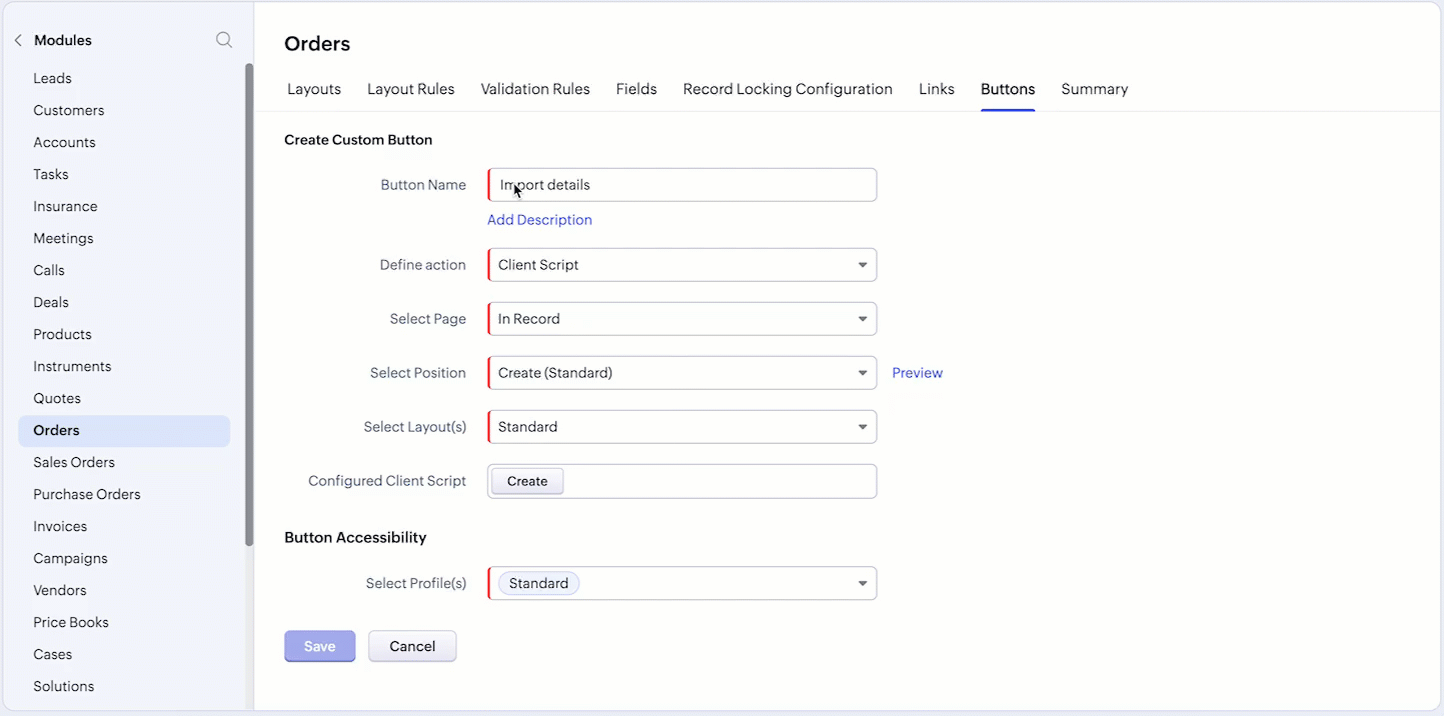Open the modules search magnifier icon

(224, 40)
